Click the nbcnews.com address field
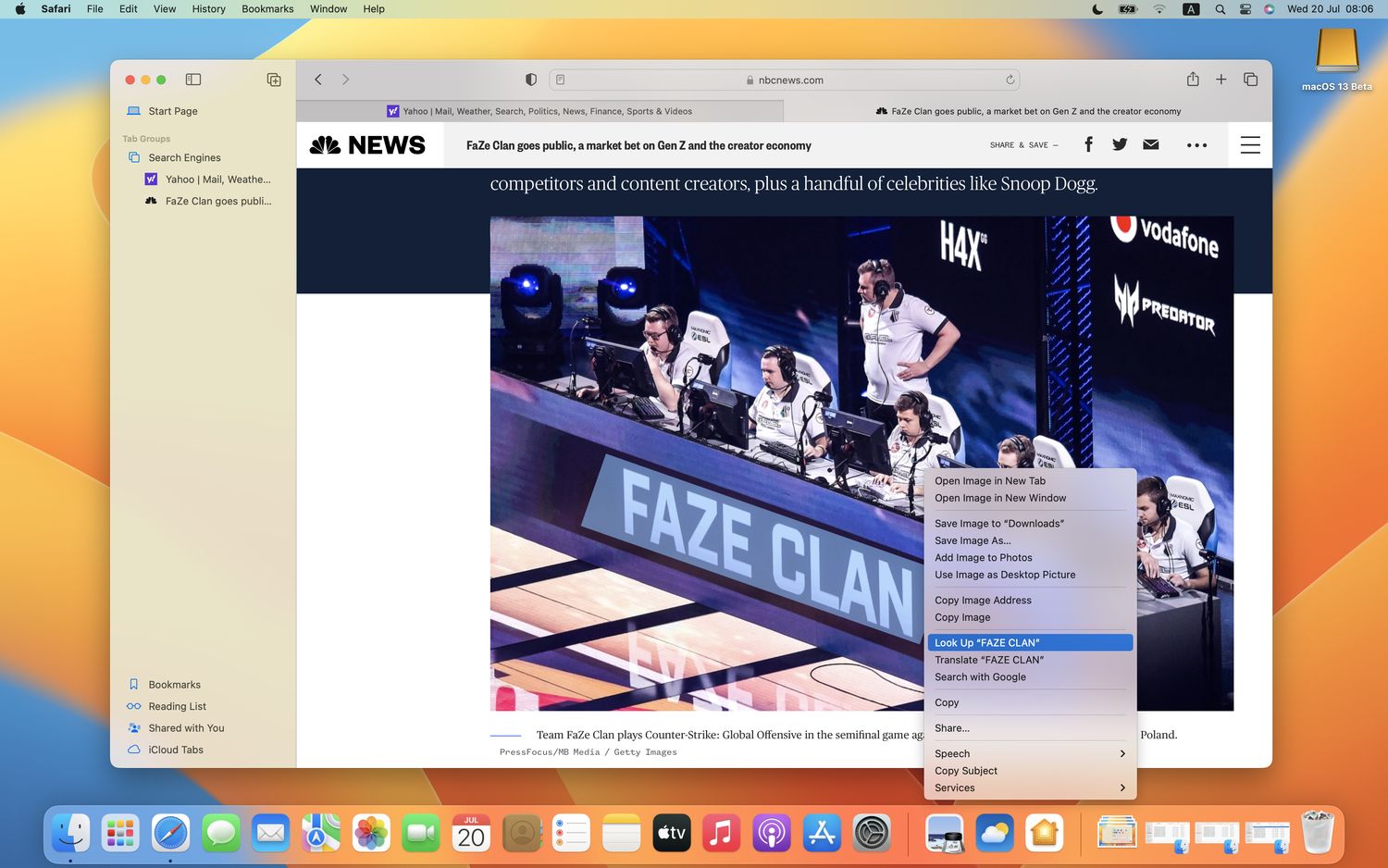Screen dimensions: 1388x868 click(785, 80)
